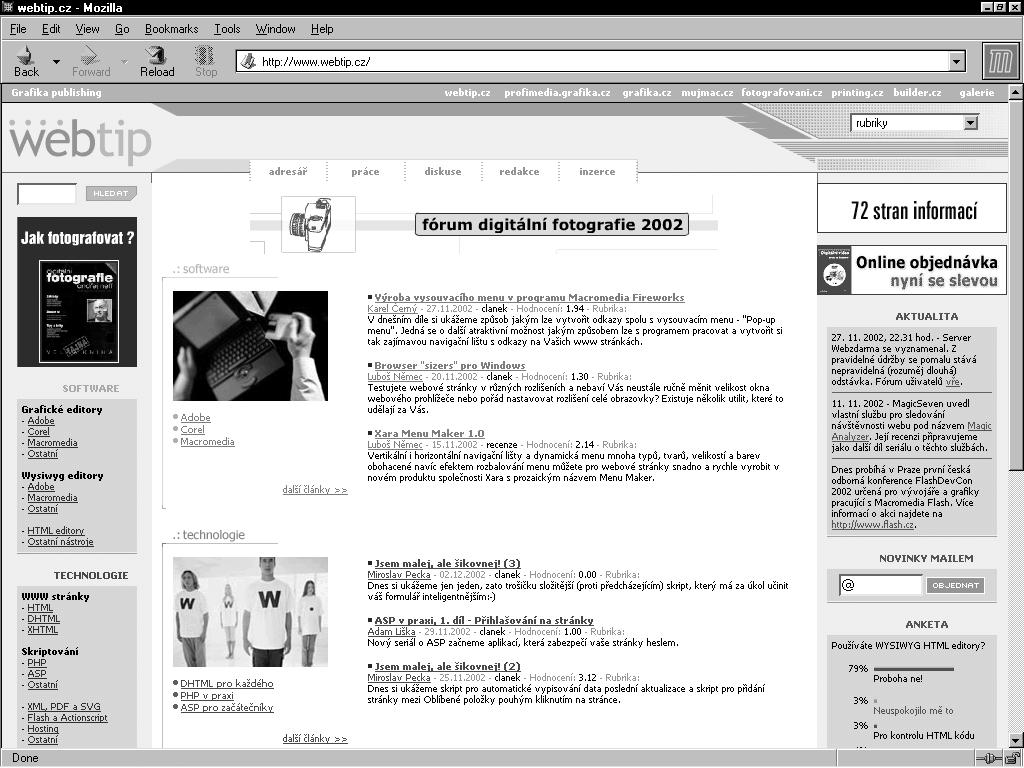Click the page scrollbar down arrow
The height and width of the screenshot is (768, 1024).
click(1016, 741)
